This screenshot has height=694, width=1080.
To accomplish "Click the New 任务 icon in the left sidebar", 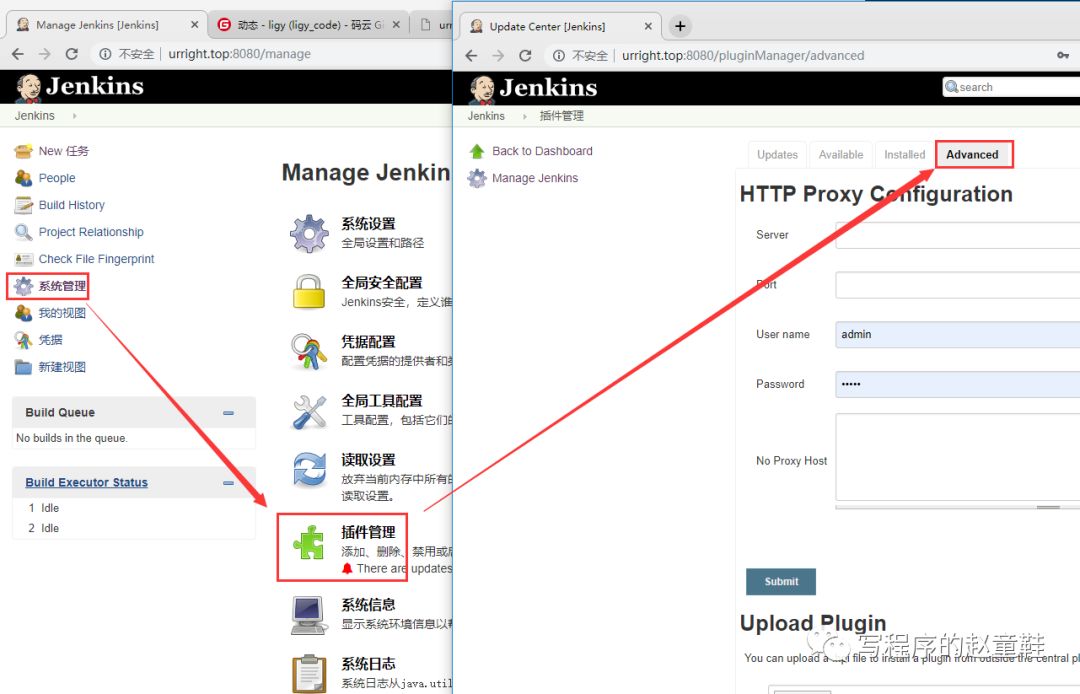I will (x=23, y=151).
